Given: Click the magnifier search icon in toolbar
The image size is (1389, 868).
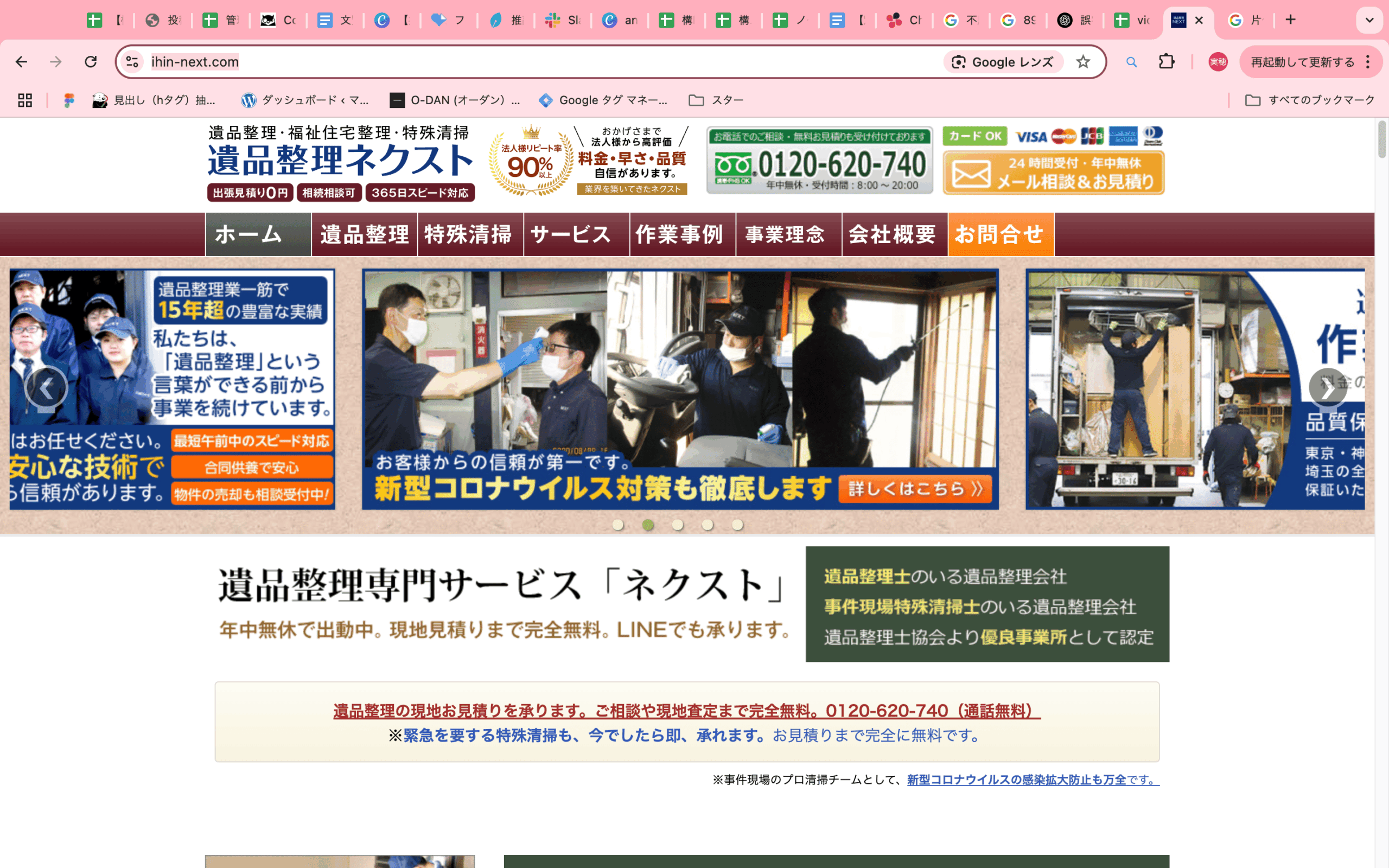Looking at the screenshot, I should pyautogui.click(x=1131, y=61).
